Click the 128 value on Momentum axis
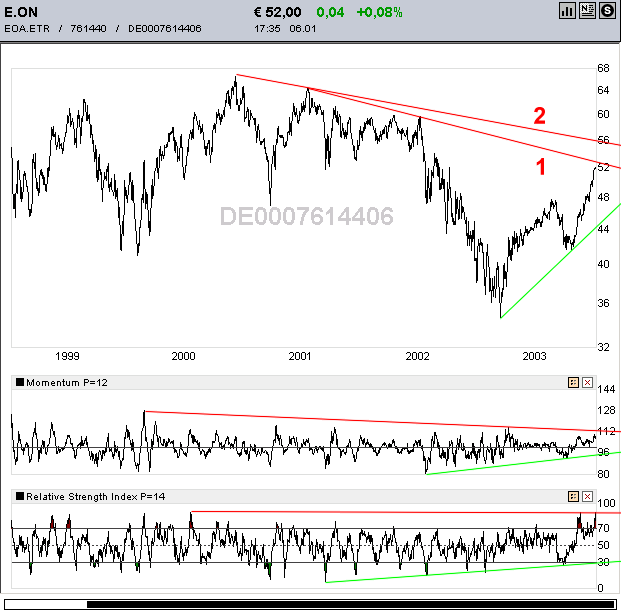The image size is (621, 613). click(606, 410)
